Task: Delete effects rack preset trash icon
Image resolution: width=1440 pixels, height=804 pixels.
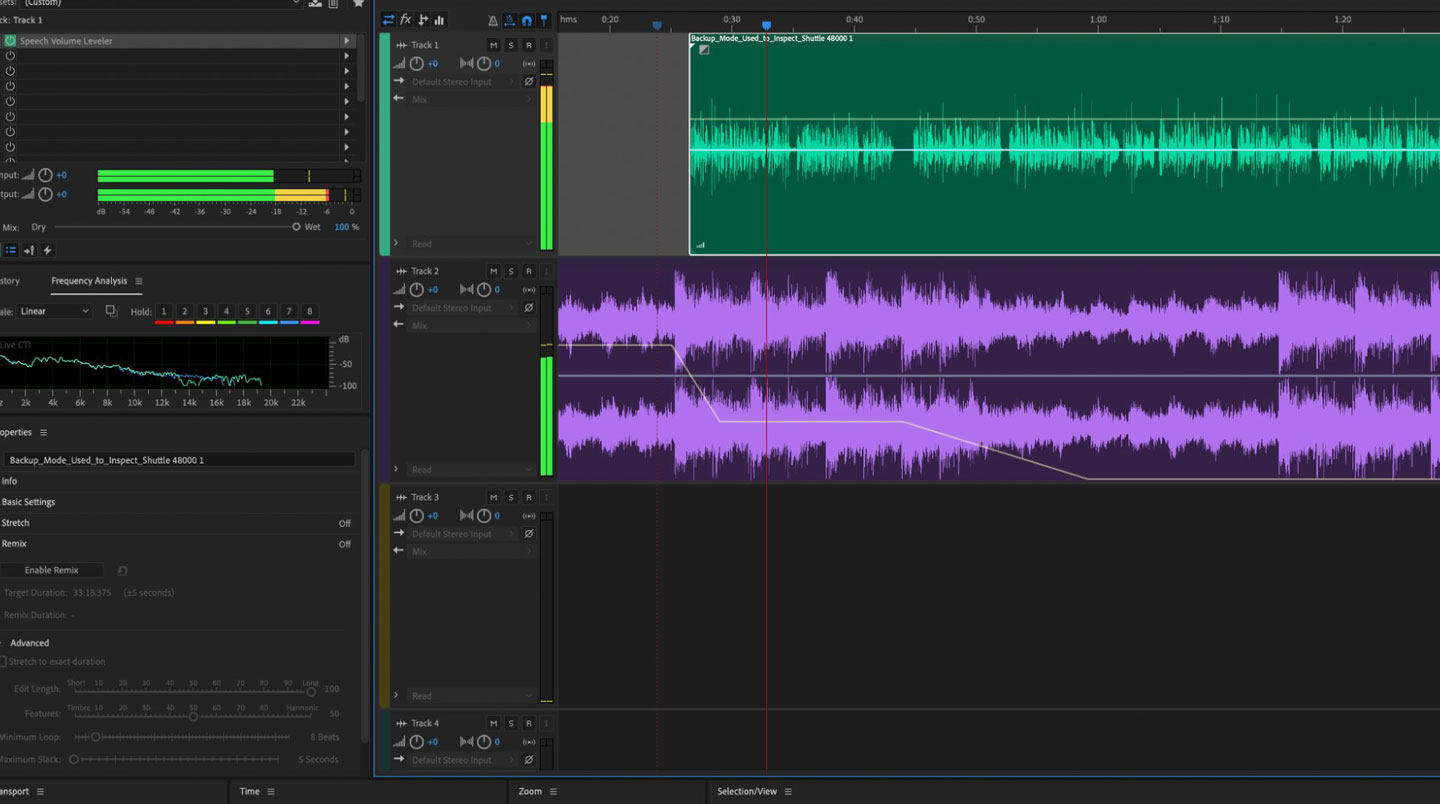Action: point(334,3)
